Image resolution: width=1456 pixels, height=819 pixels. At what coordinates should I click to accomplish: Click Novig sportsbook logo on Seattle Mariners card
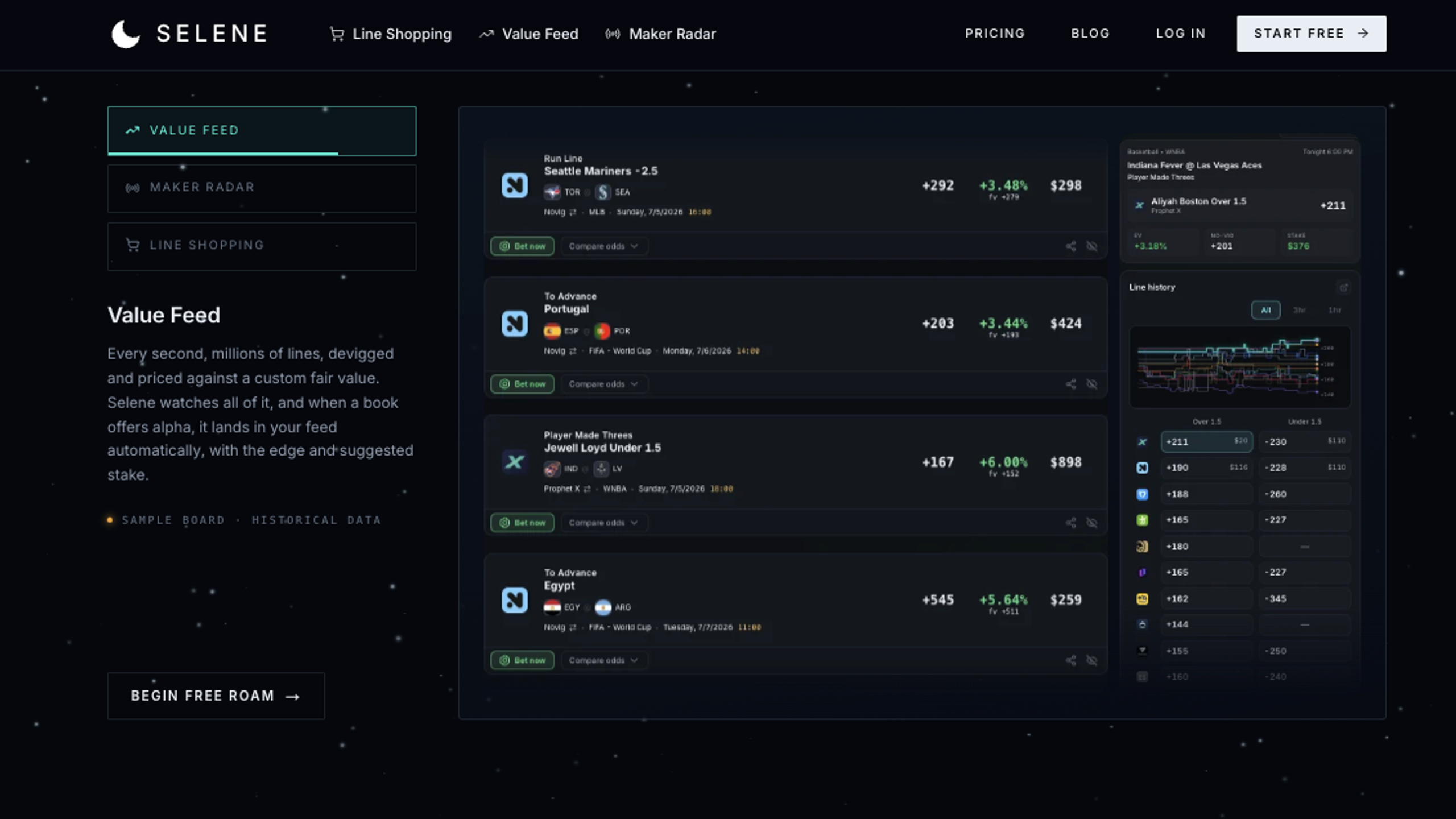pyautogui.click(x=514, y=185)
